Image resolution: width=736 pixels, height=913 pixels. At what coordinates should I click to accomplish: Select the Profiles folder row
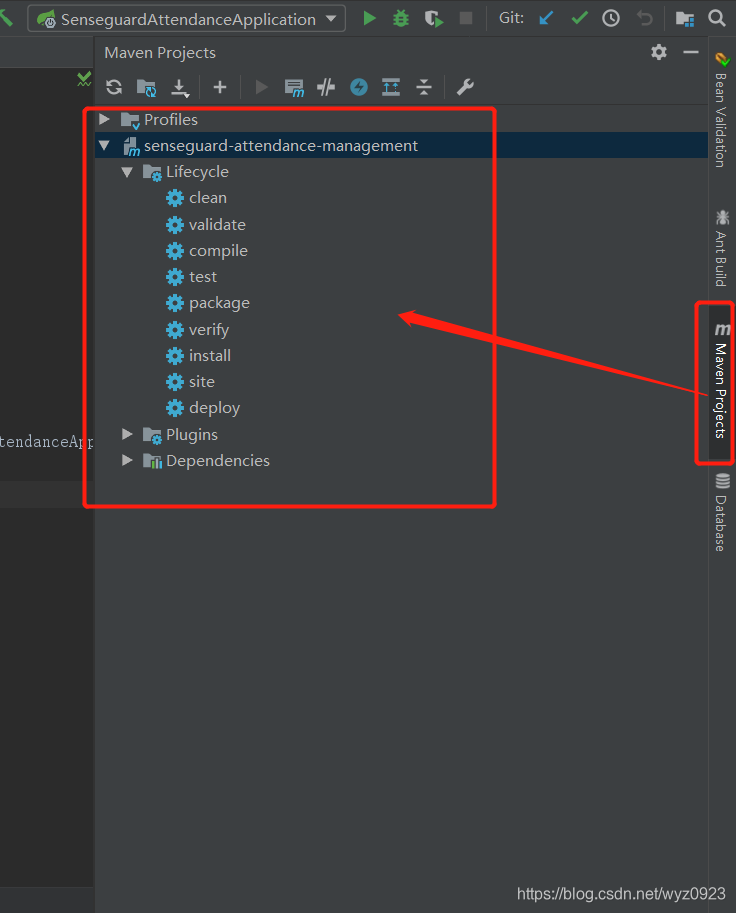pos(401,119)
